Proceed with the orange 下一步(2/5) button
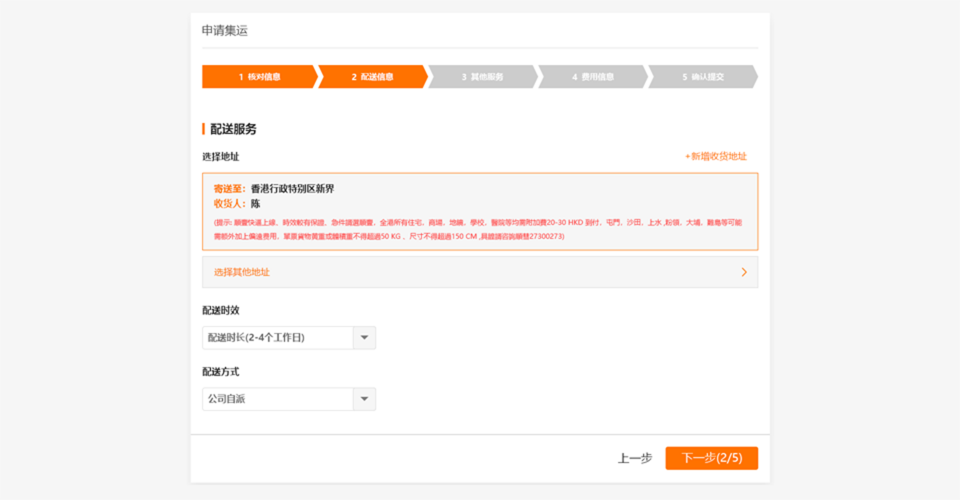The width and height of the screenshot is (960, 500). pyautogui.click(x=711, y=458)
